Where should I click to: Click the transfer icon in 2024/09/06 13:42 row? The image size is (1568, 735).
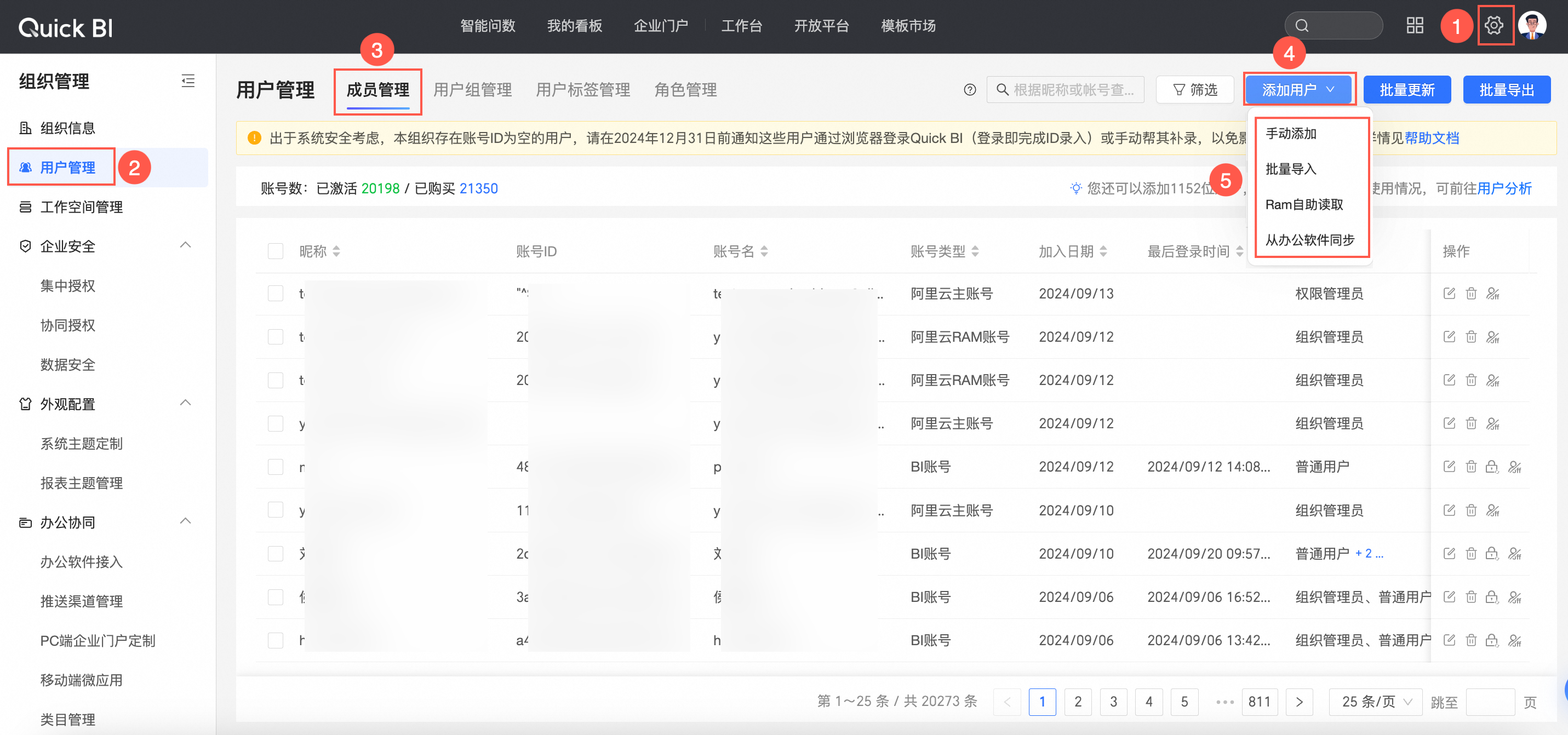1514,640
